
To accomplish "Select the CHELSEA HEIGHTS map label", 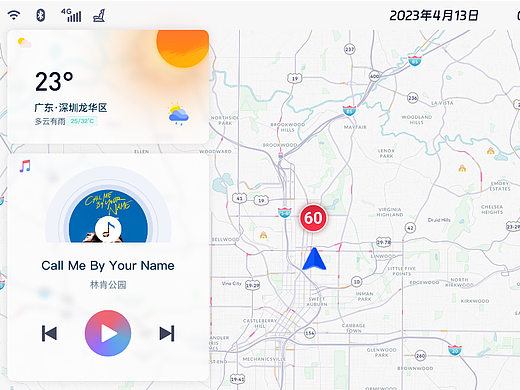I will coord(492,209).
